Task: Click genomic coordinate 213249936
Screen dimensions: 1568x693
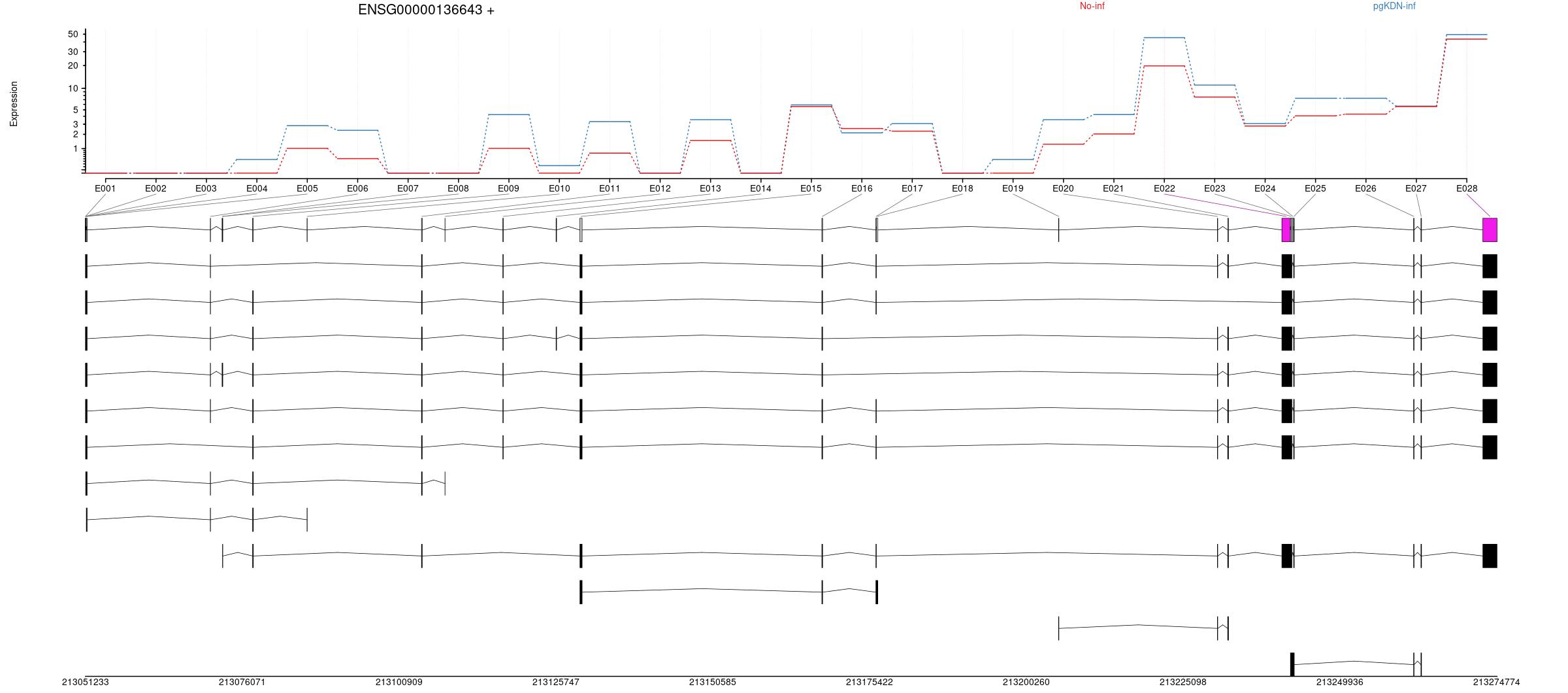Action: [1340, 682]
